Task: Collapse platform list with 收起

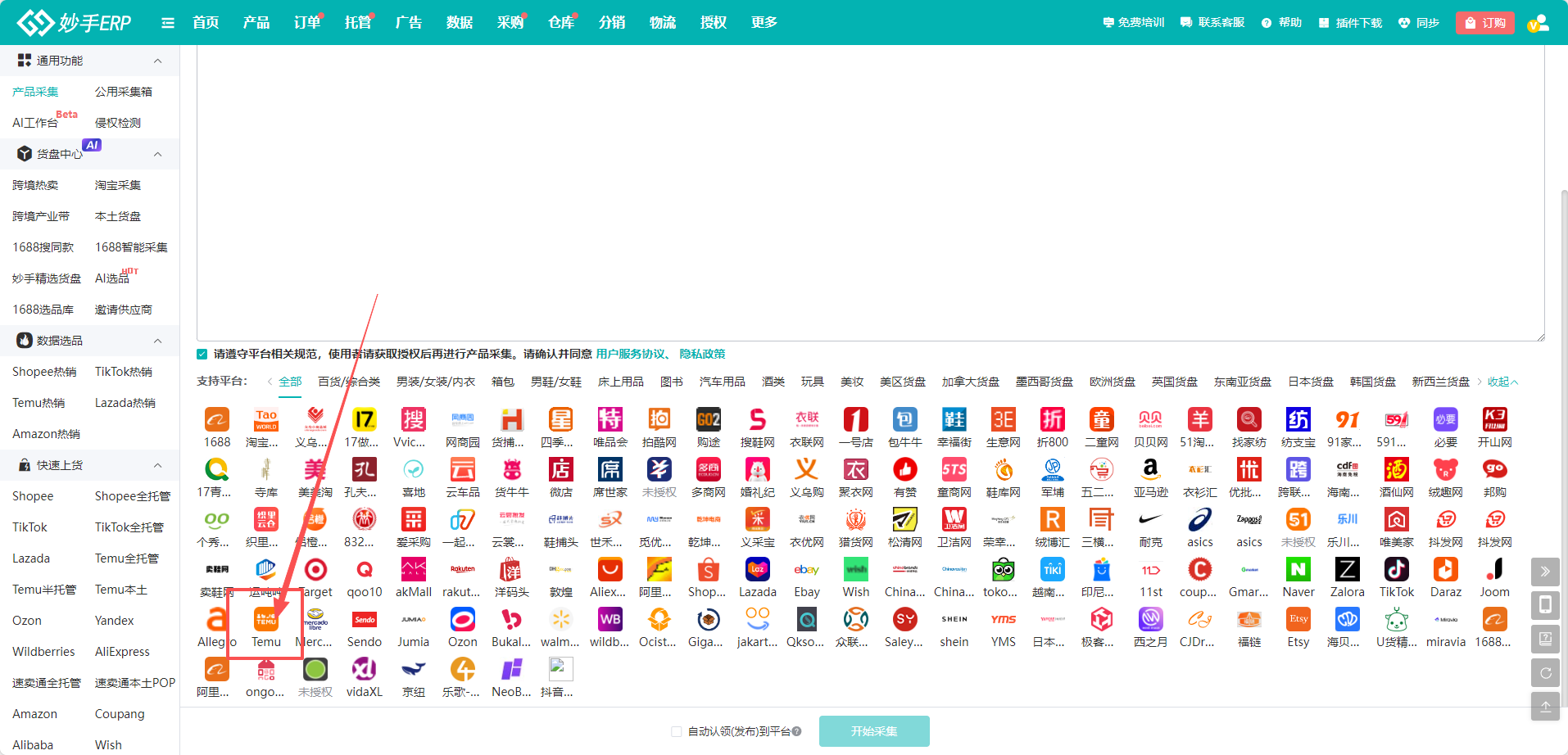Action: 1502,382
